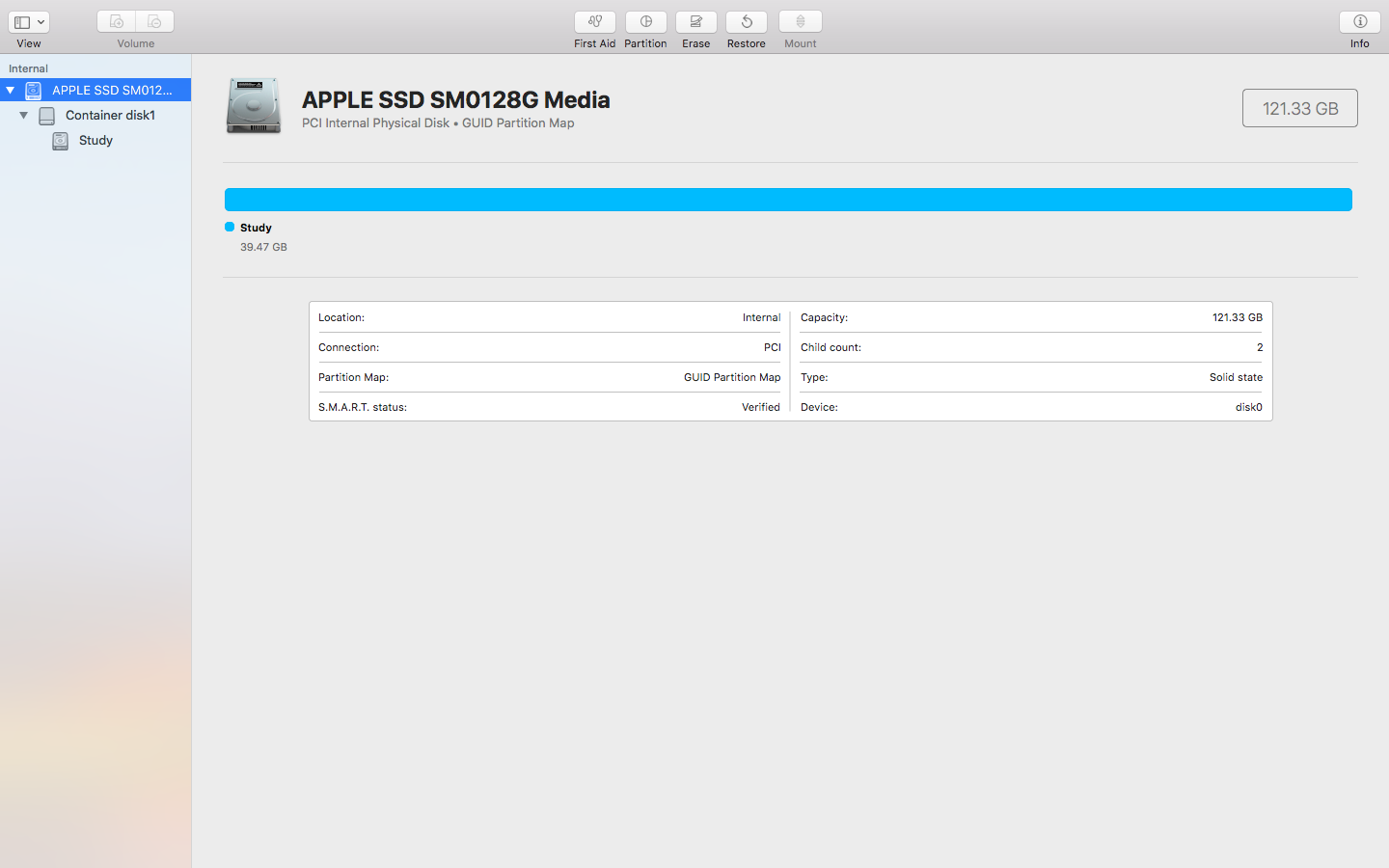The height and width of the screenshot is (868, 1389).
Task: Click the Study volume sidebar icon
Action: (61, 141)
